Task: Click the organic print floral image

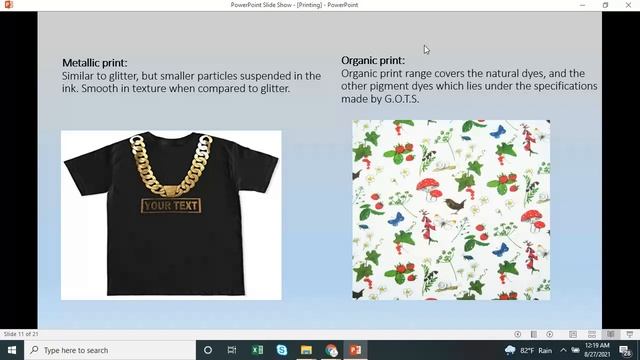Action: 451,210
